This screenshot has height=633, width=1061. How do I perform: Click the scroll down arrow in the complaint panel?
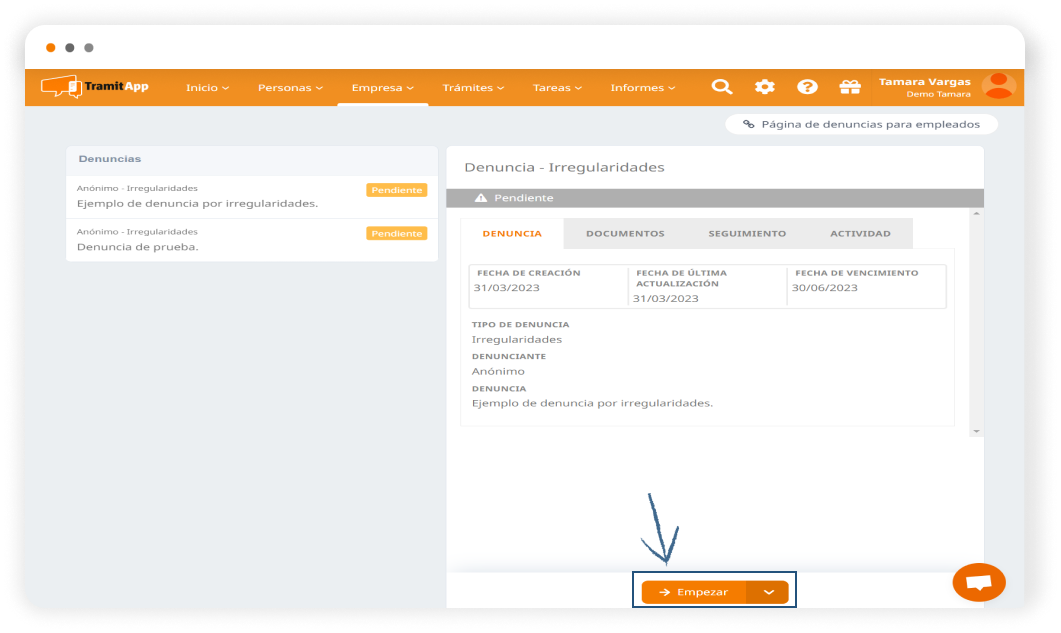pos(976,430)
